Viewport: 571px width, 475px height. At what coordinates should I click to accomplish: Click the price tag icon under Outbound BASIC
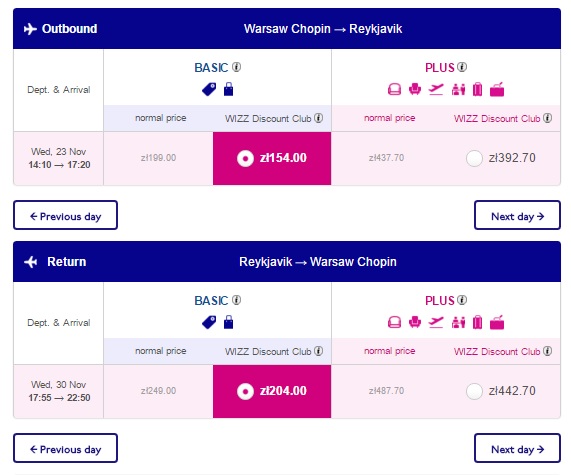click(209, 89)
